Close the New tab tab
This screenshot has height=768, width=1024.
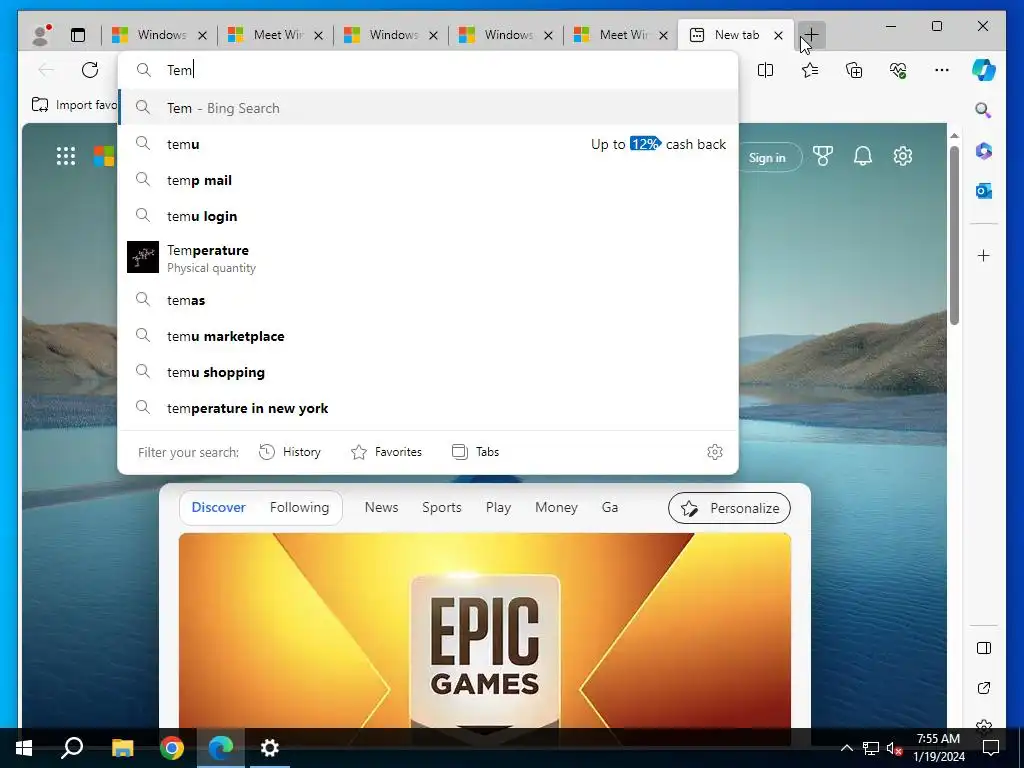click(x=778, y=35)
